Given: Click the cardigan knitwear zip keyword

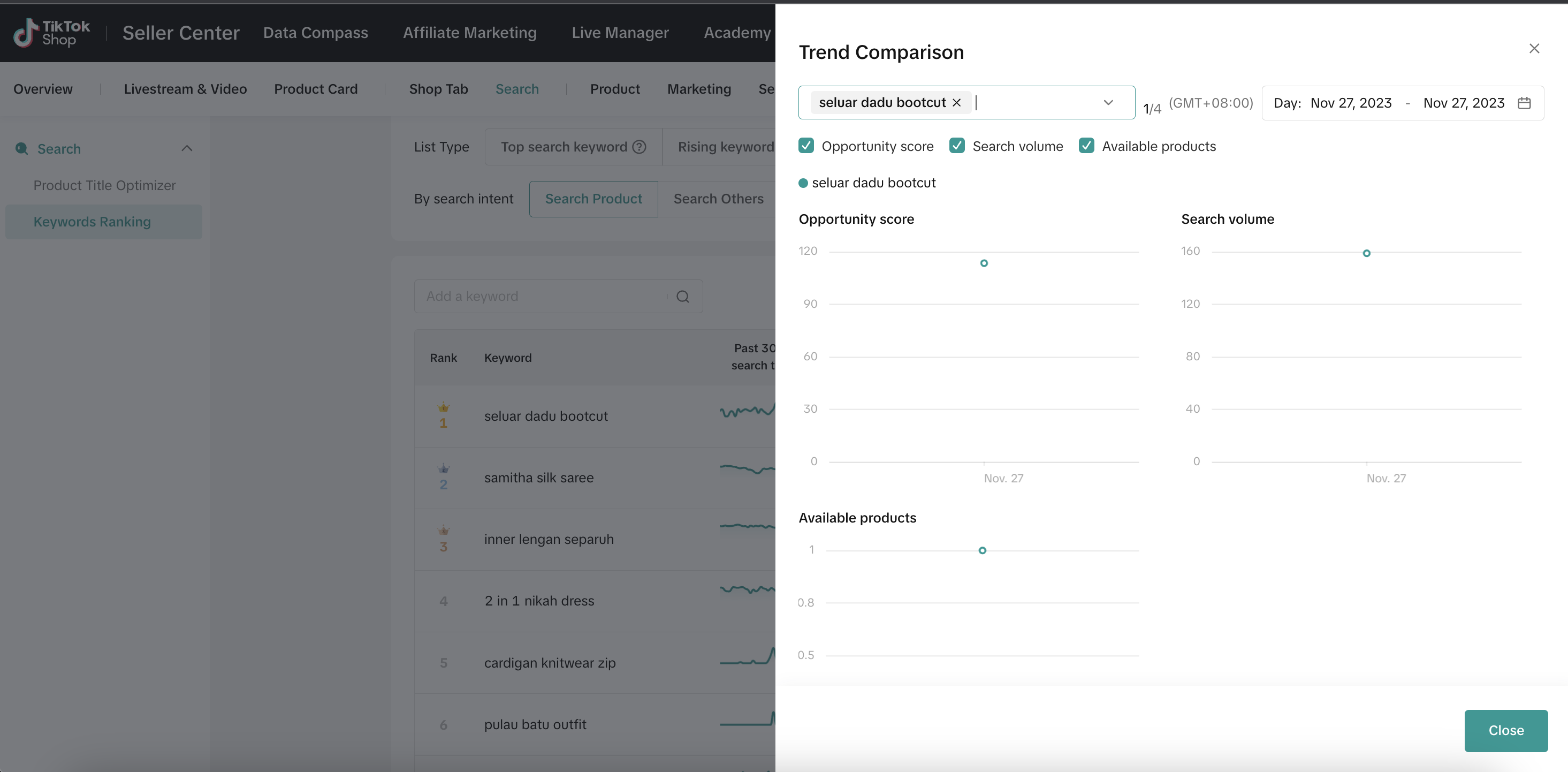Looking at the screenshot, I should point(550,662).
